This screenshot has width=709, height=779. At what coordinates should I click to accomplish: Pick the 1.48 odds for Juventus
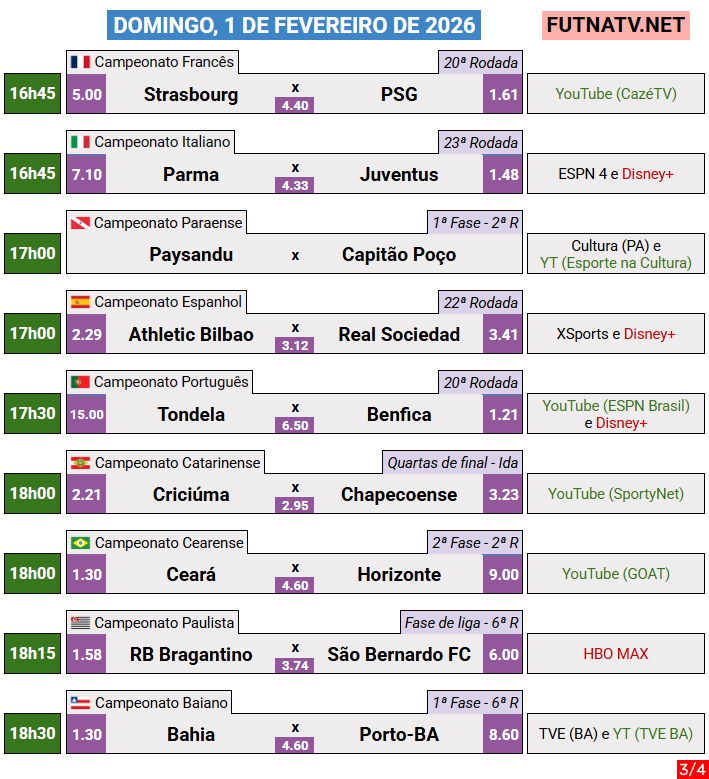coord(503,174)
